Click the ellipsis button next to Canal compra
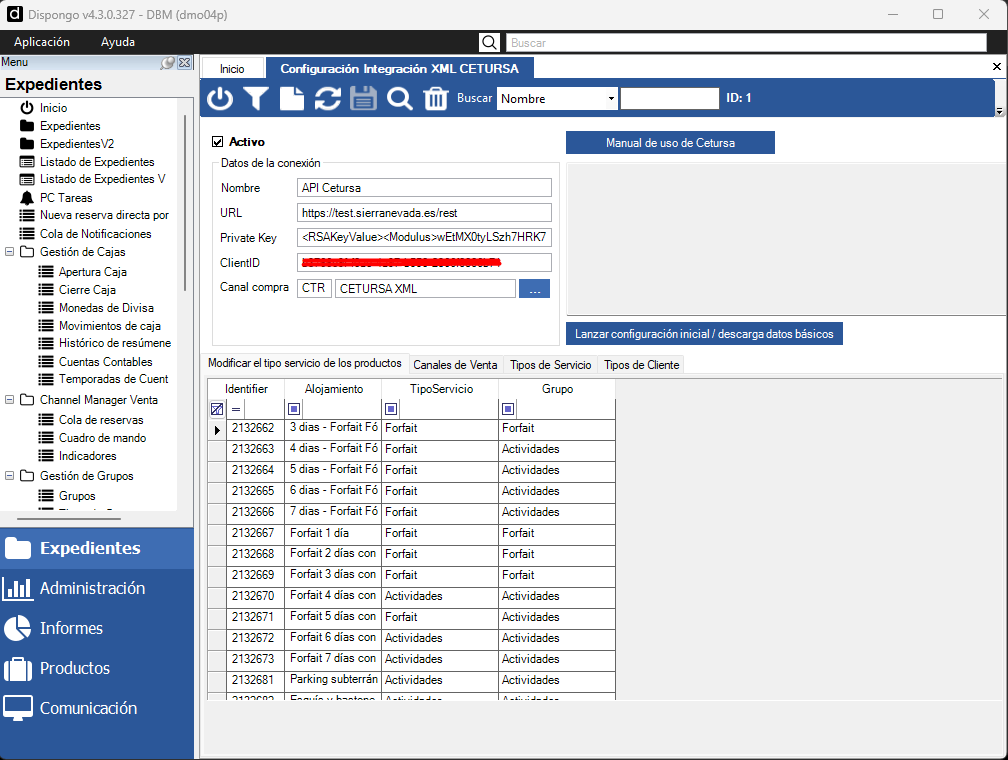The width and height of the screenshot is (1008, 760). tap(534, 289)
